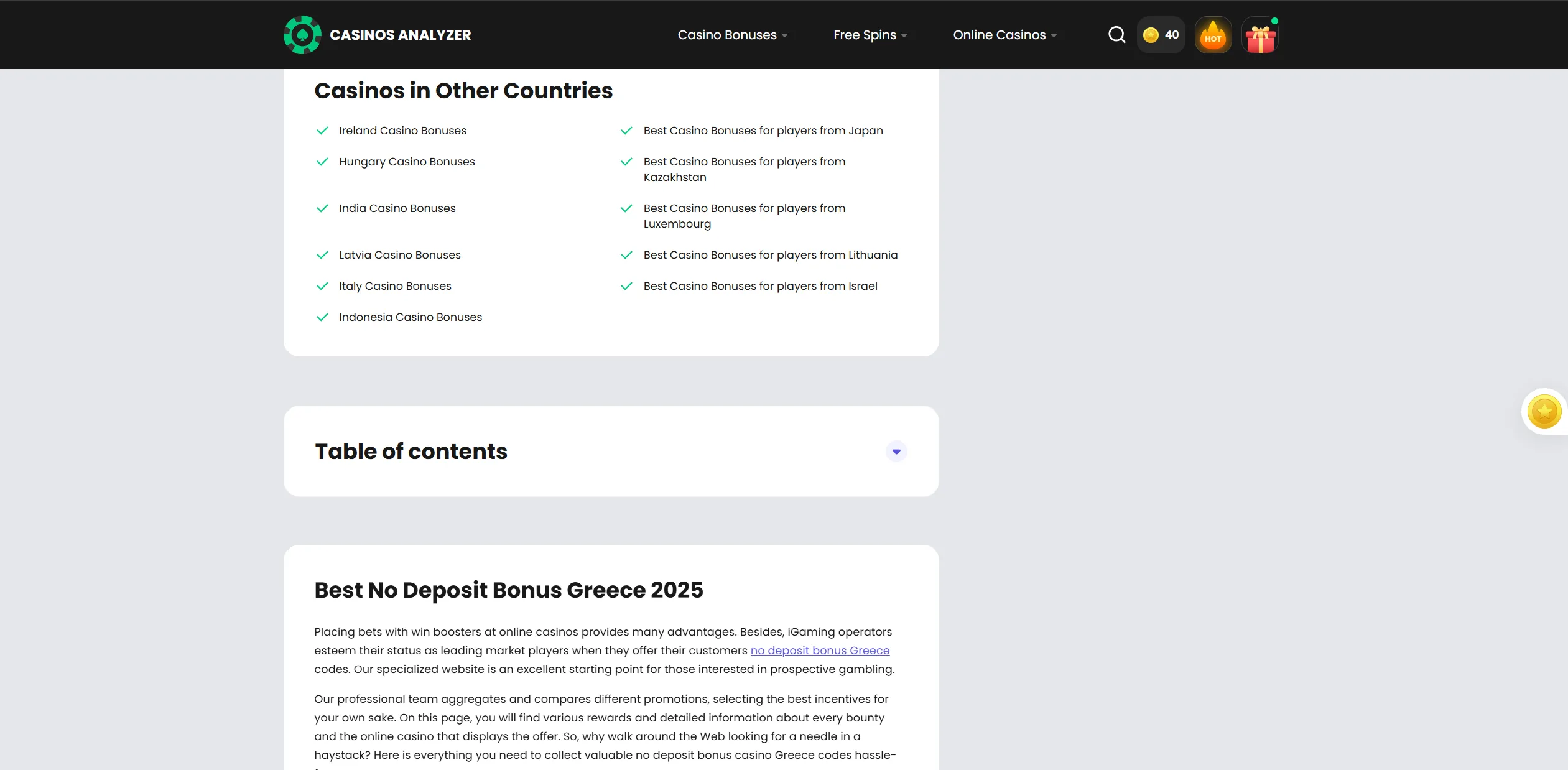Open the search magnifier icon
Screen dimensions: 1568x770
[1117, 35]
